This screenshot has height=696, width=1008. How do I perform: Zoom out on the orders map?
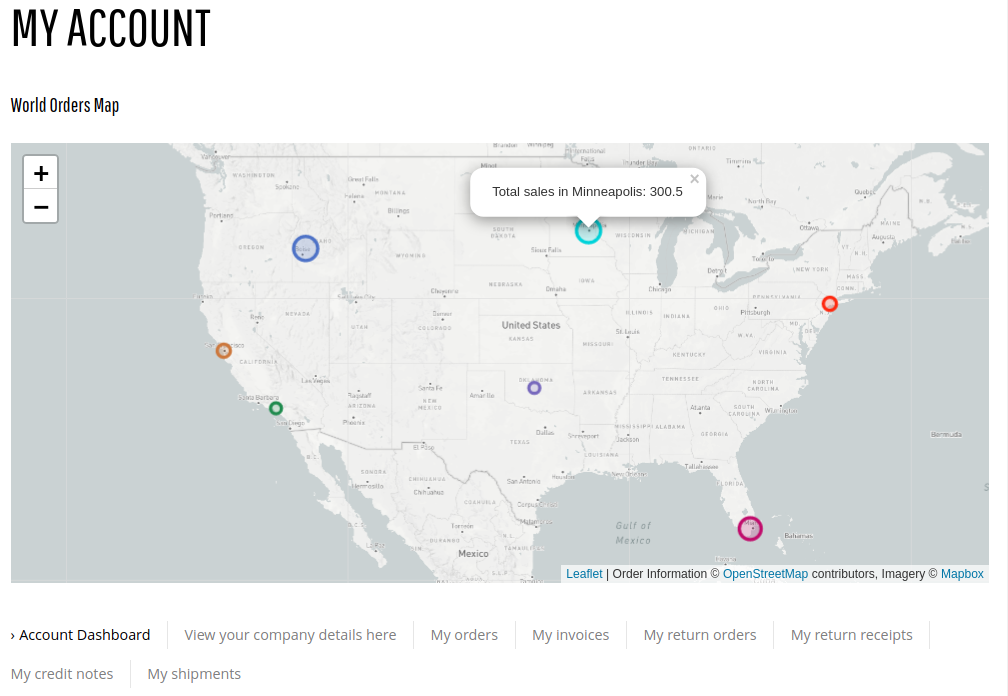tap(40, 206)
